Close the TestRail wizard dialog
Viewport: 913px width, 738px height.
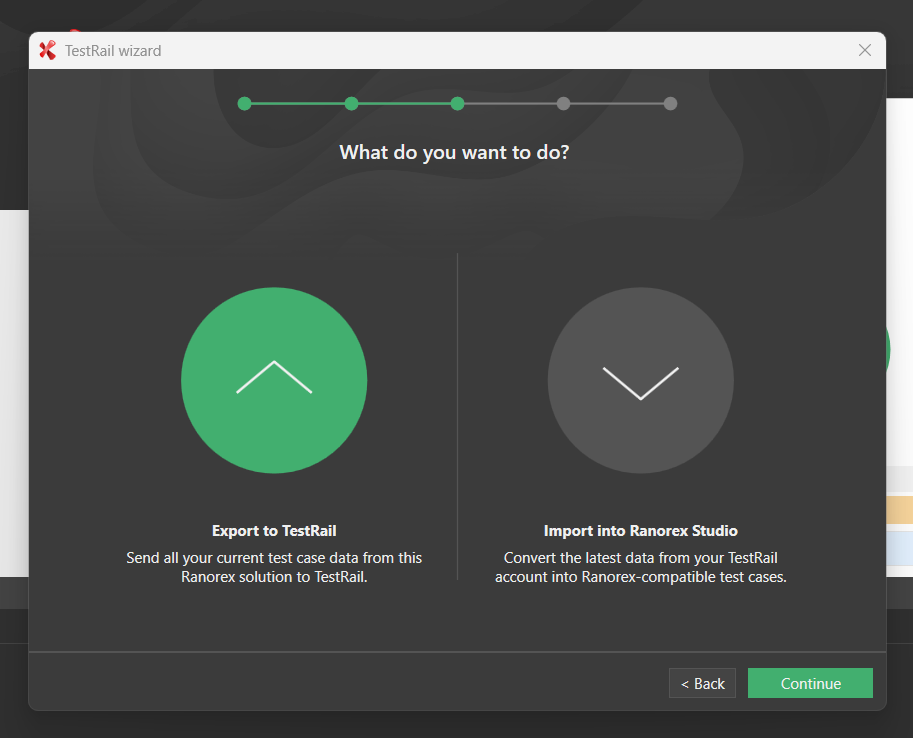(x=865, y=51)
